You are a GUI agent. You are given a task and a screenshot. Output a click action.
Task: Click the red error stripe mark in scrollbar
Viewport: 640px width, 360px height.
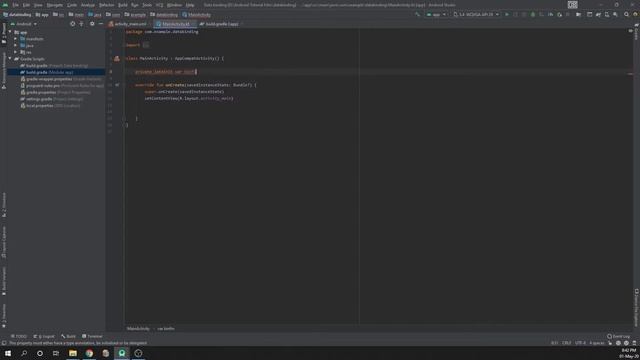click(x=630, y=74)
